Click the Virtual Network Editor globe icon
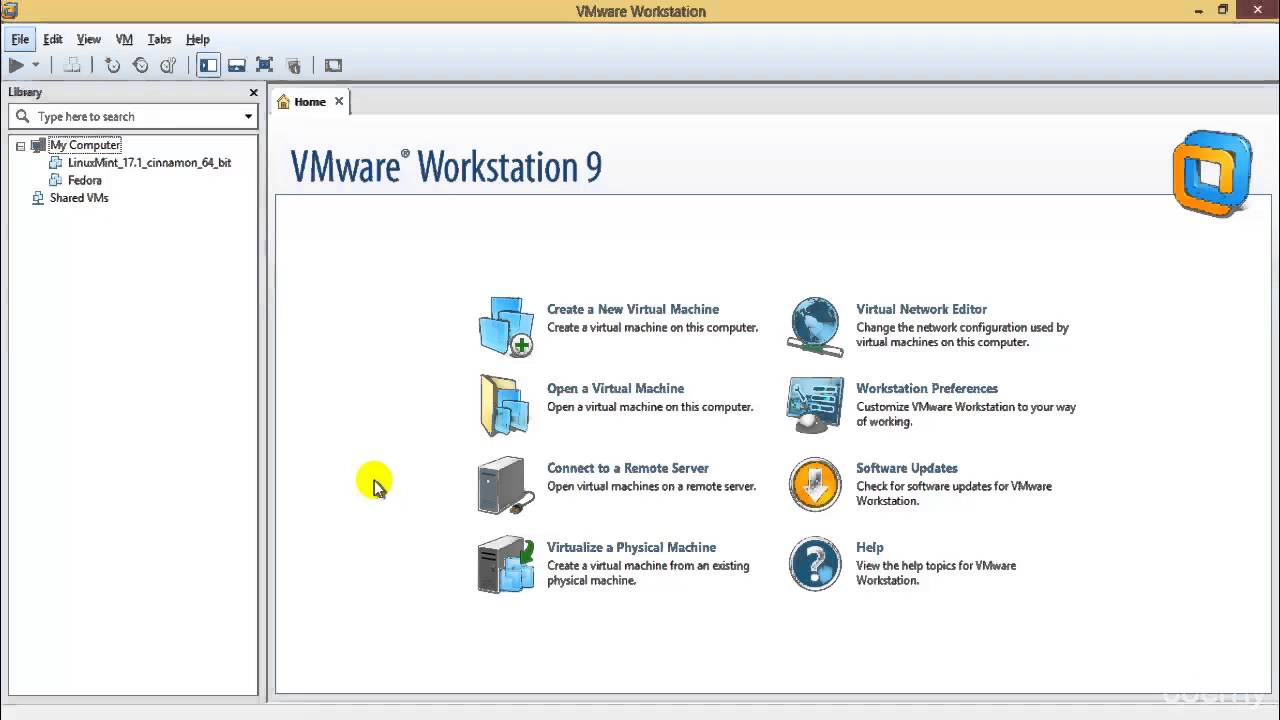1280x720 pixels. pyautogui.click(x=815, y=326)
